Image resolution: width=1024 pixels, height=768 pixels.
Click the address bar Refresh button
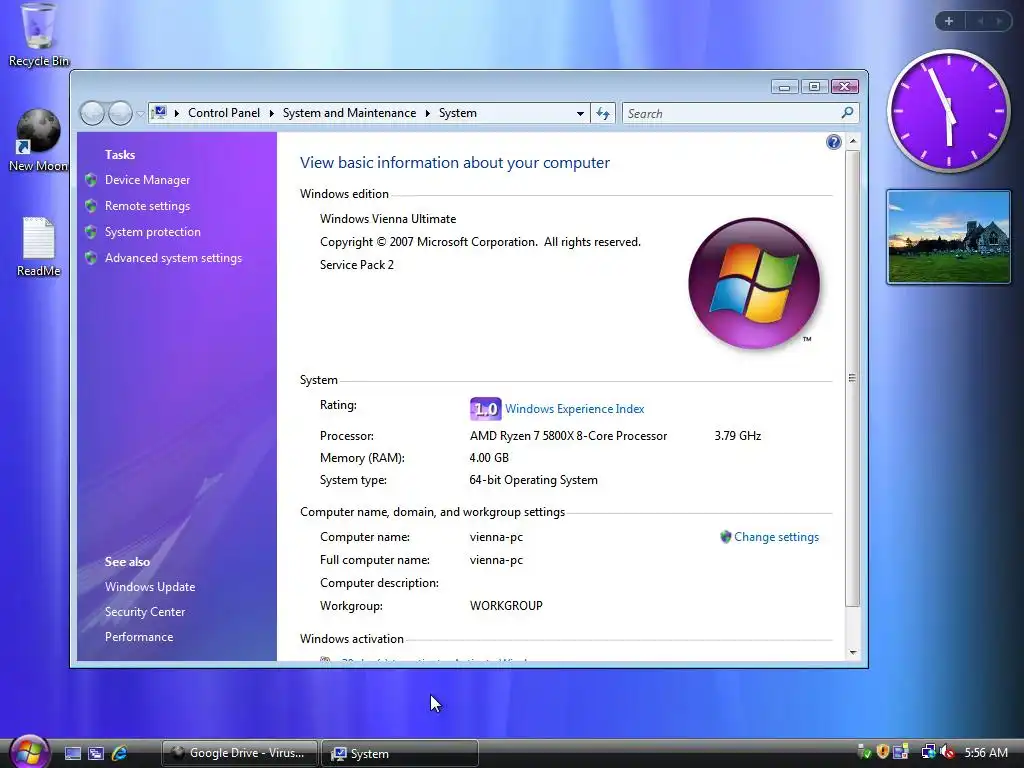point(603,114)
